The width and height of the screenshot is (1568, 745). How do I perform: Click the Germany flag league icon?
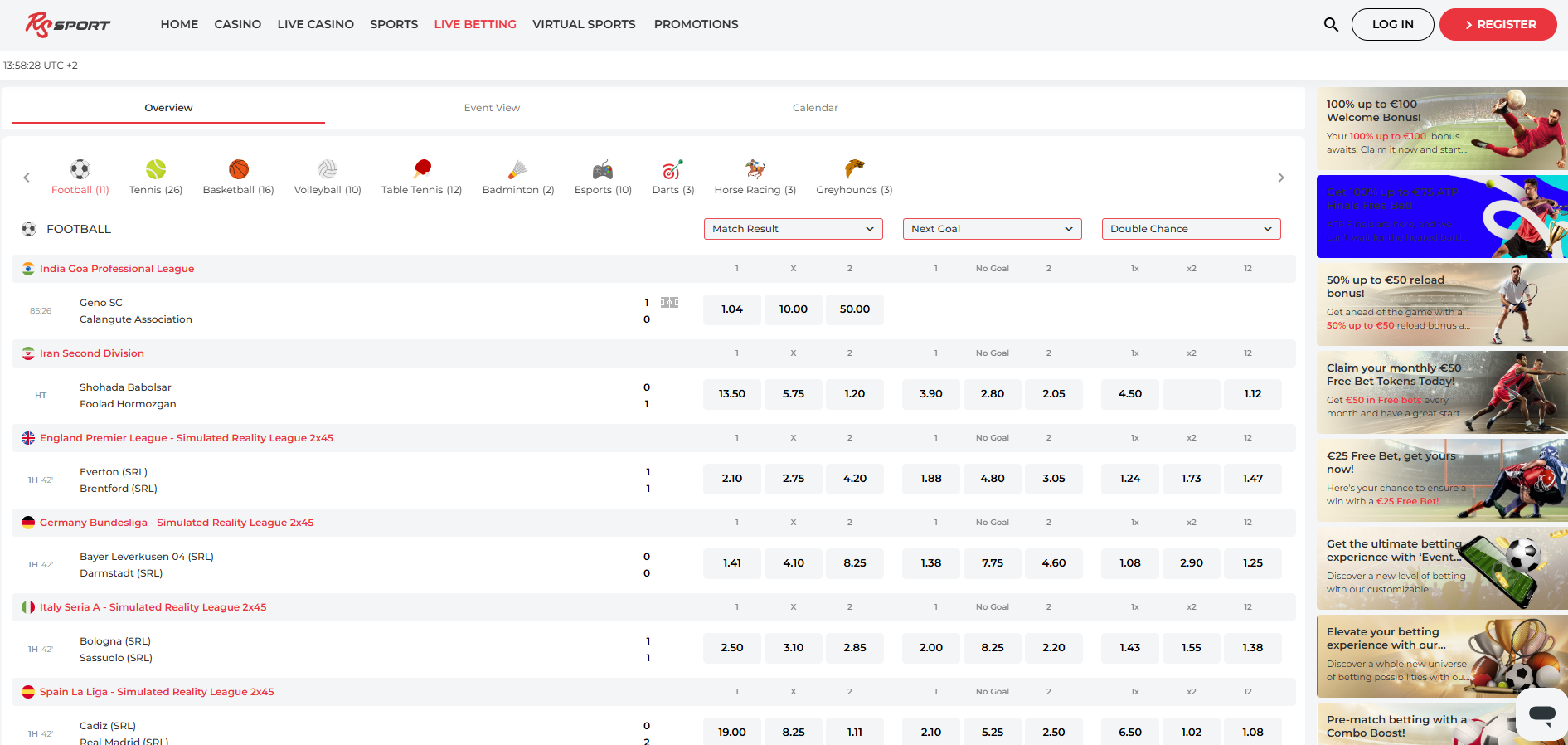coord(28,523)
